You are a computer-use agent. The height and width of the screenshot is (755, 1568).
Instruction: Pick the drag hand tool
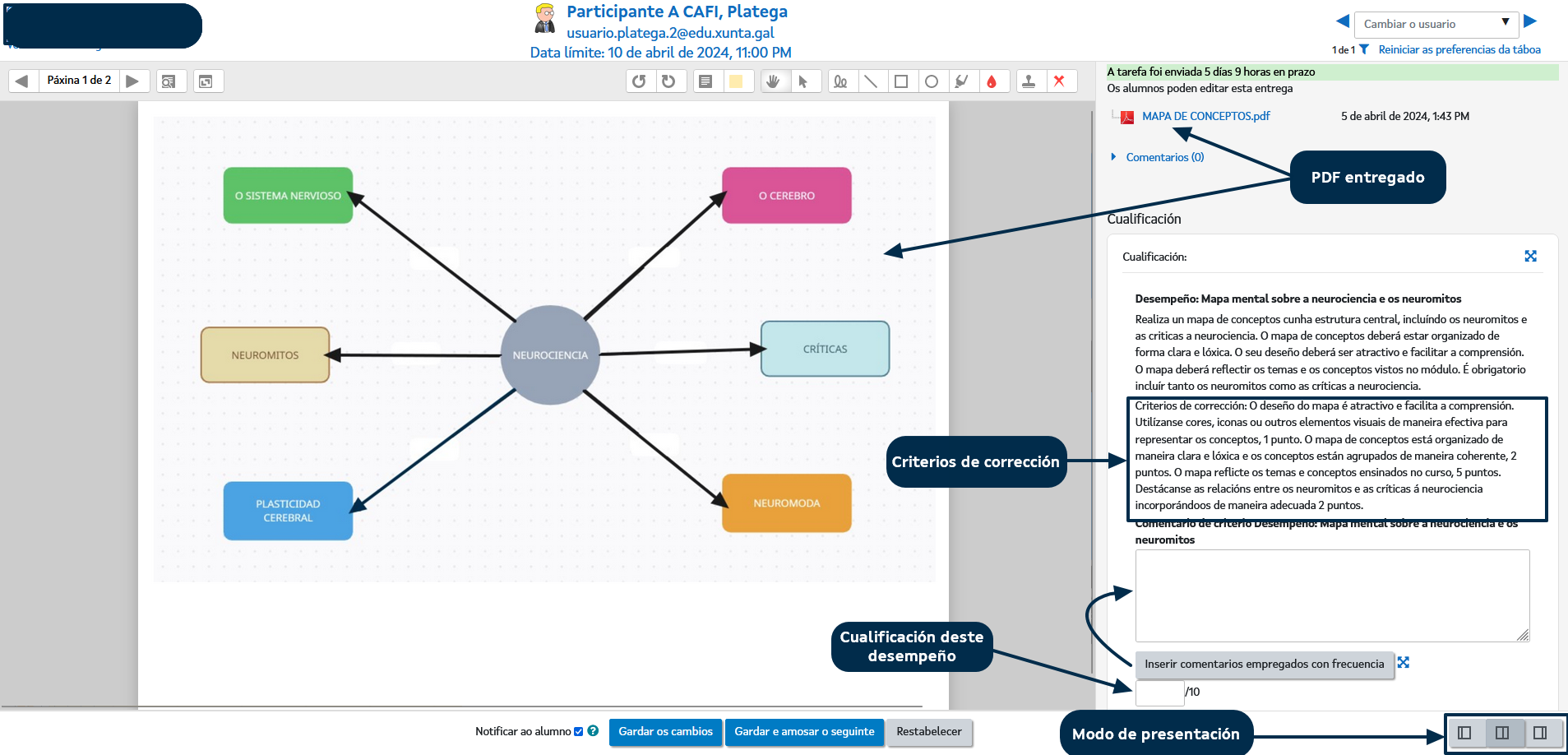pyautogui.click(x=773, y=81)
